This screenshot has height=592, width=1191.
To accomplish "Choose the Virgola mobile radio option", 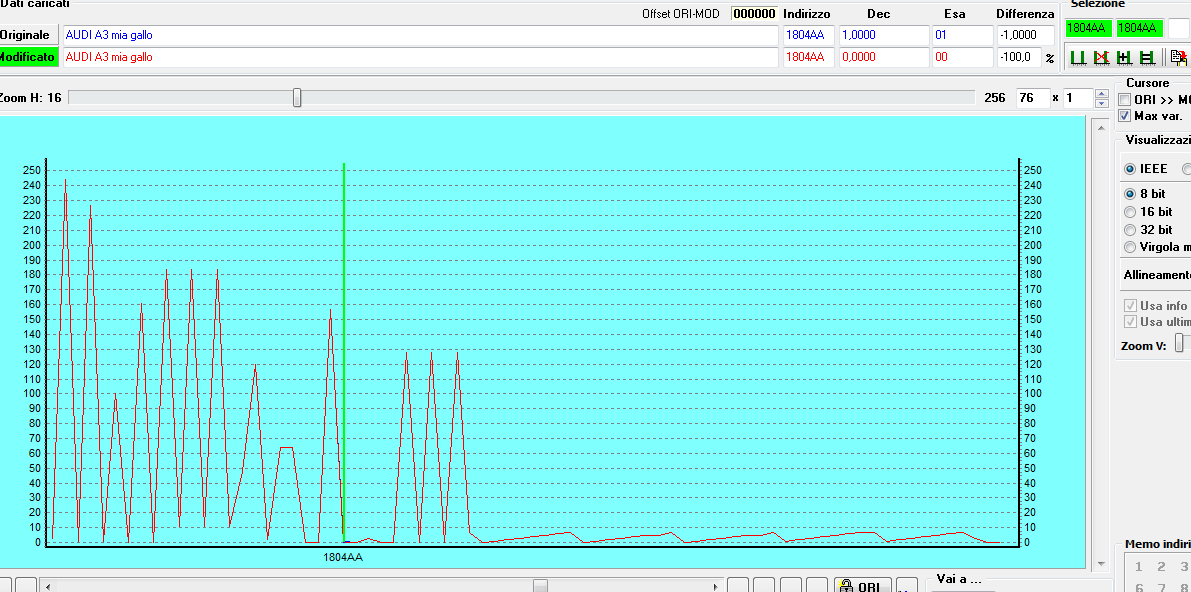I will [1131, 247].
